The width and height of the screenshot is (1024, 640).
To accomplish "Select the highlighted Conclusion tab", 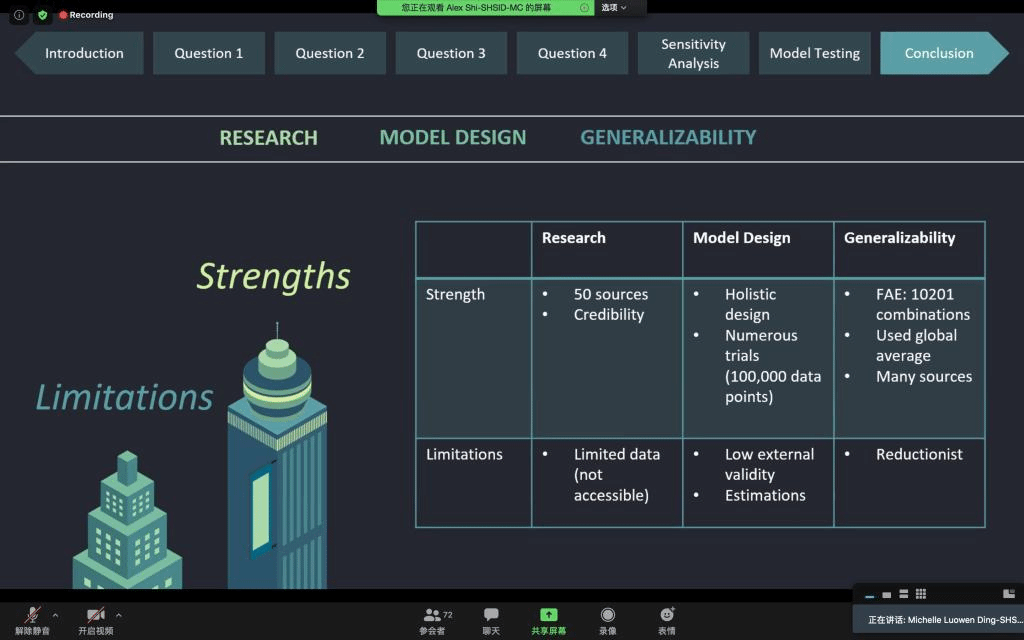I will 944,53.
